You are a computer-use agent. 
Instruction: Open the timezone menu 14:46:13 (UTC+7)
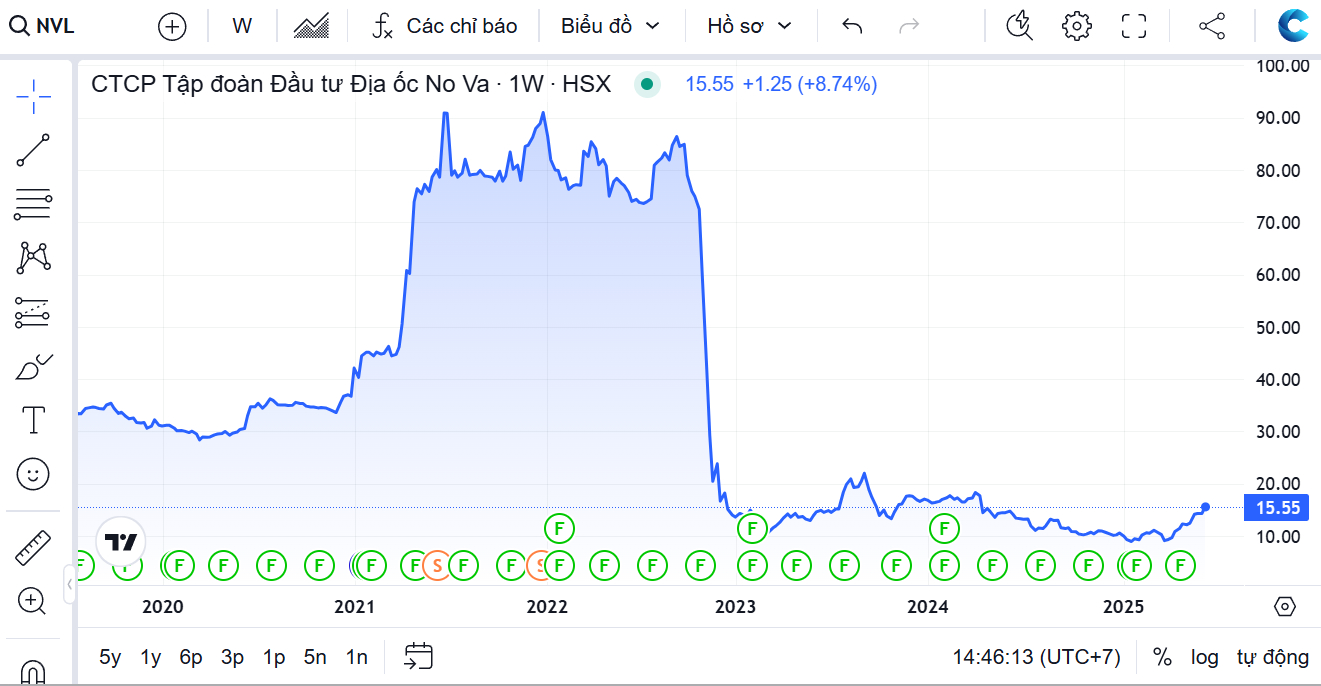(x=1036, y=657)
